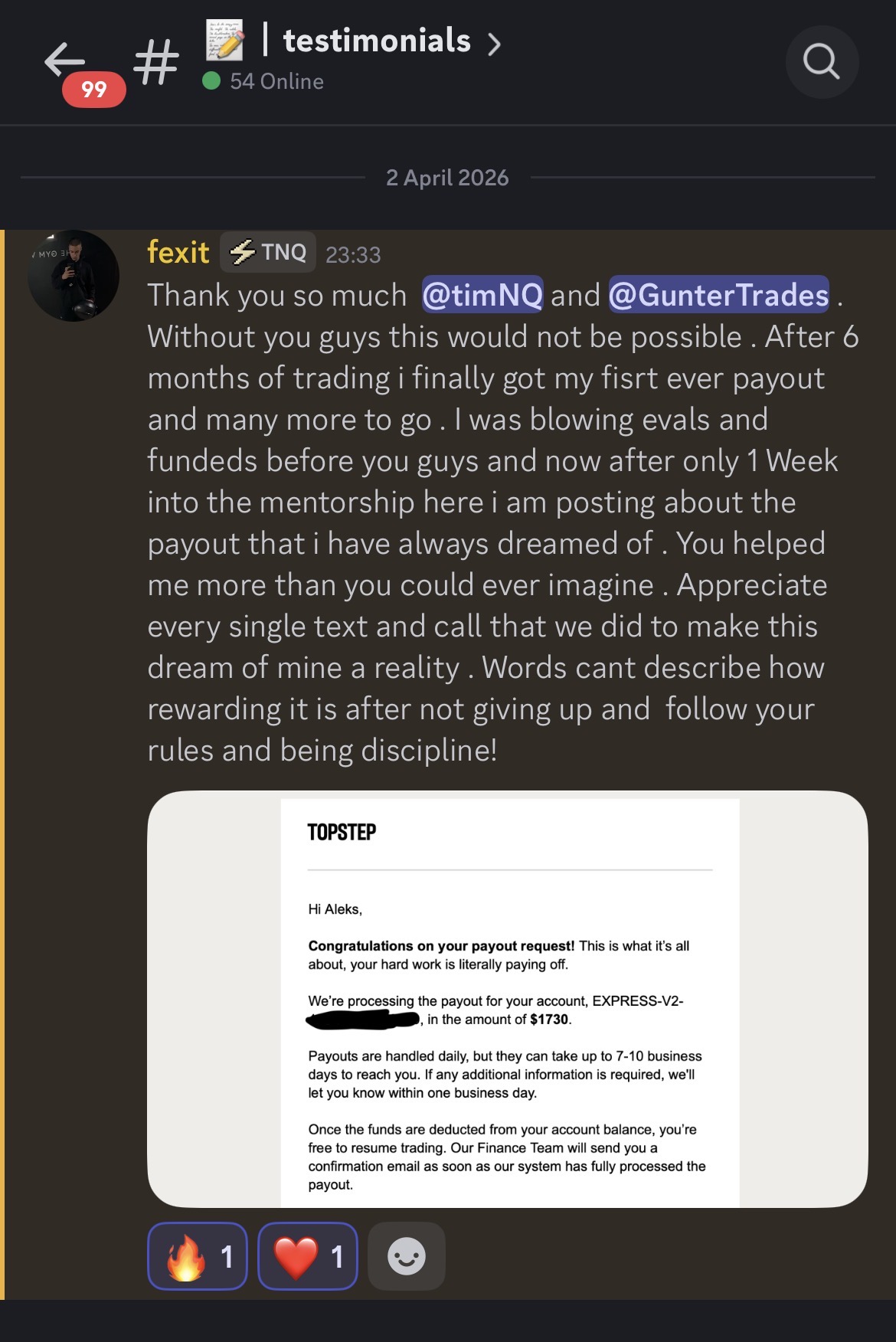
Task: Tap the red 99 unread badge
Action: click(94, 90)
